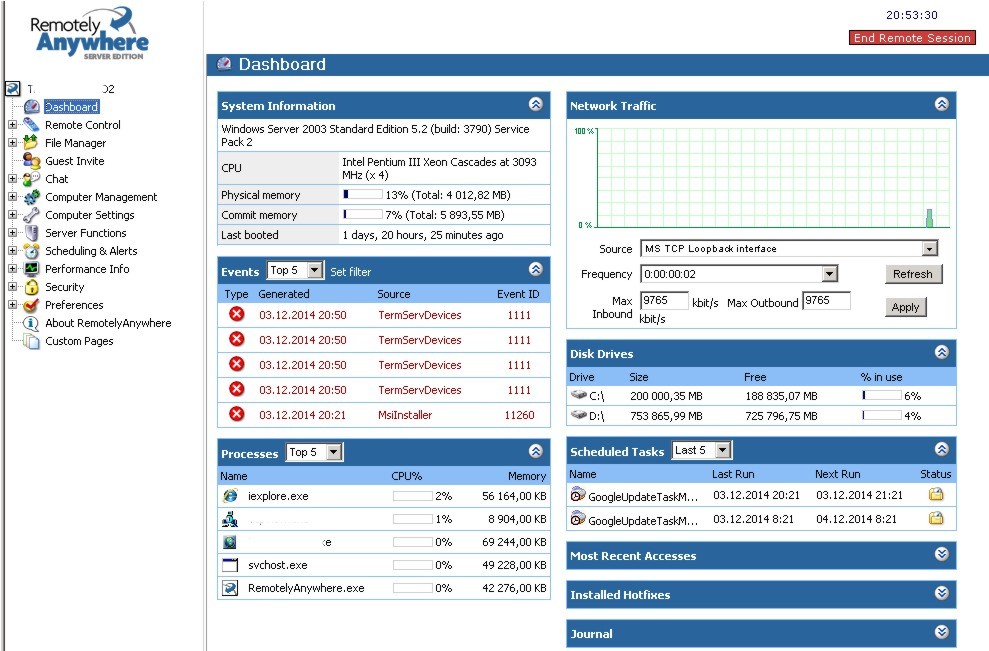The height and width of the screenshot is (651, 989).
Task: Collapse the Scheduled Tasks panel
Action: coord(942,449)
